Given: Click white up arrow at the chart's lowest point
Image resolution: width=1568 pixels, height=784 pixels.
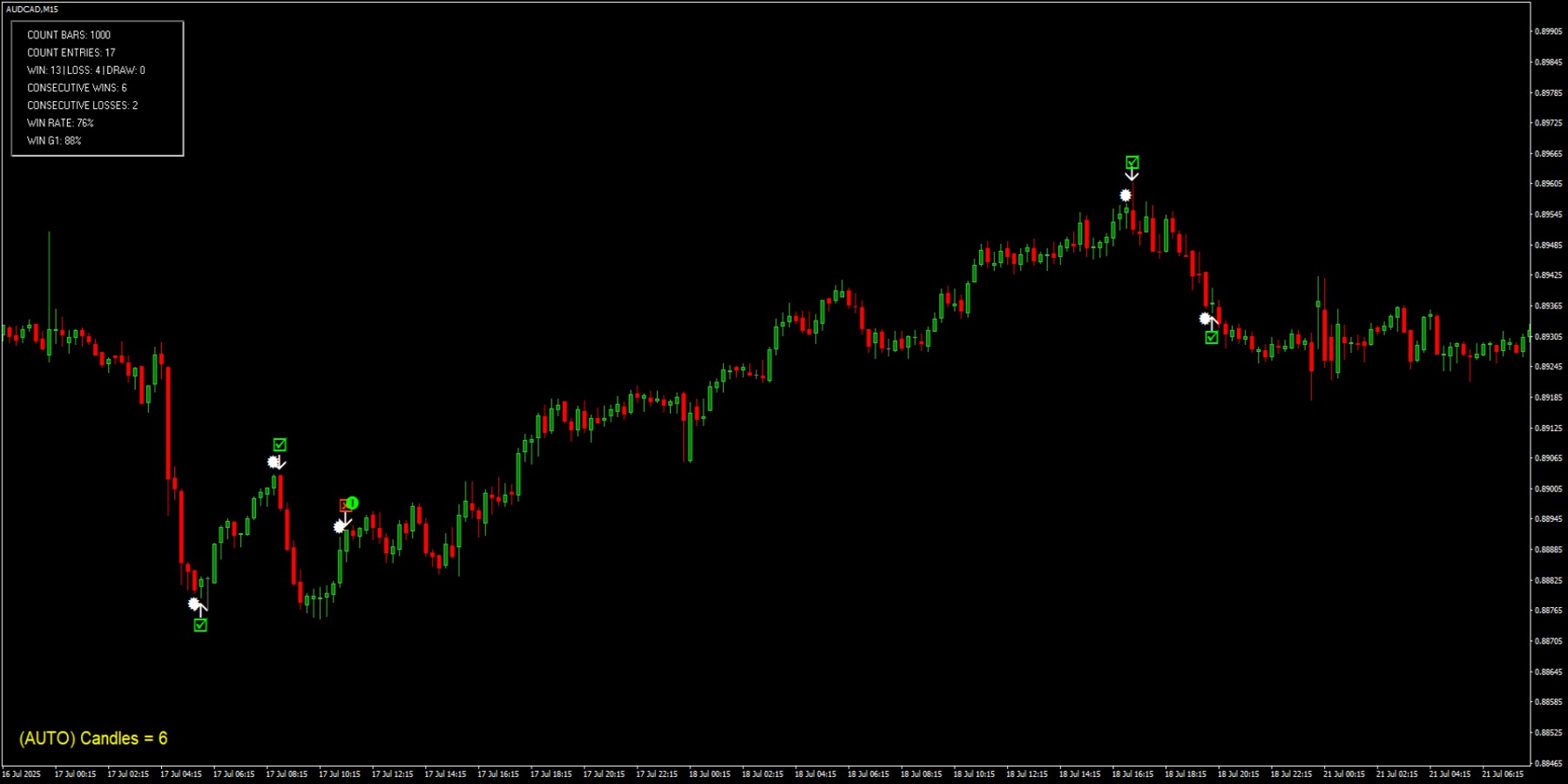Looking at the screenshot, I should (x=201, y=607).
